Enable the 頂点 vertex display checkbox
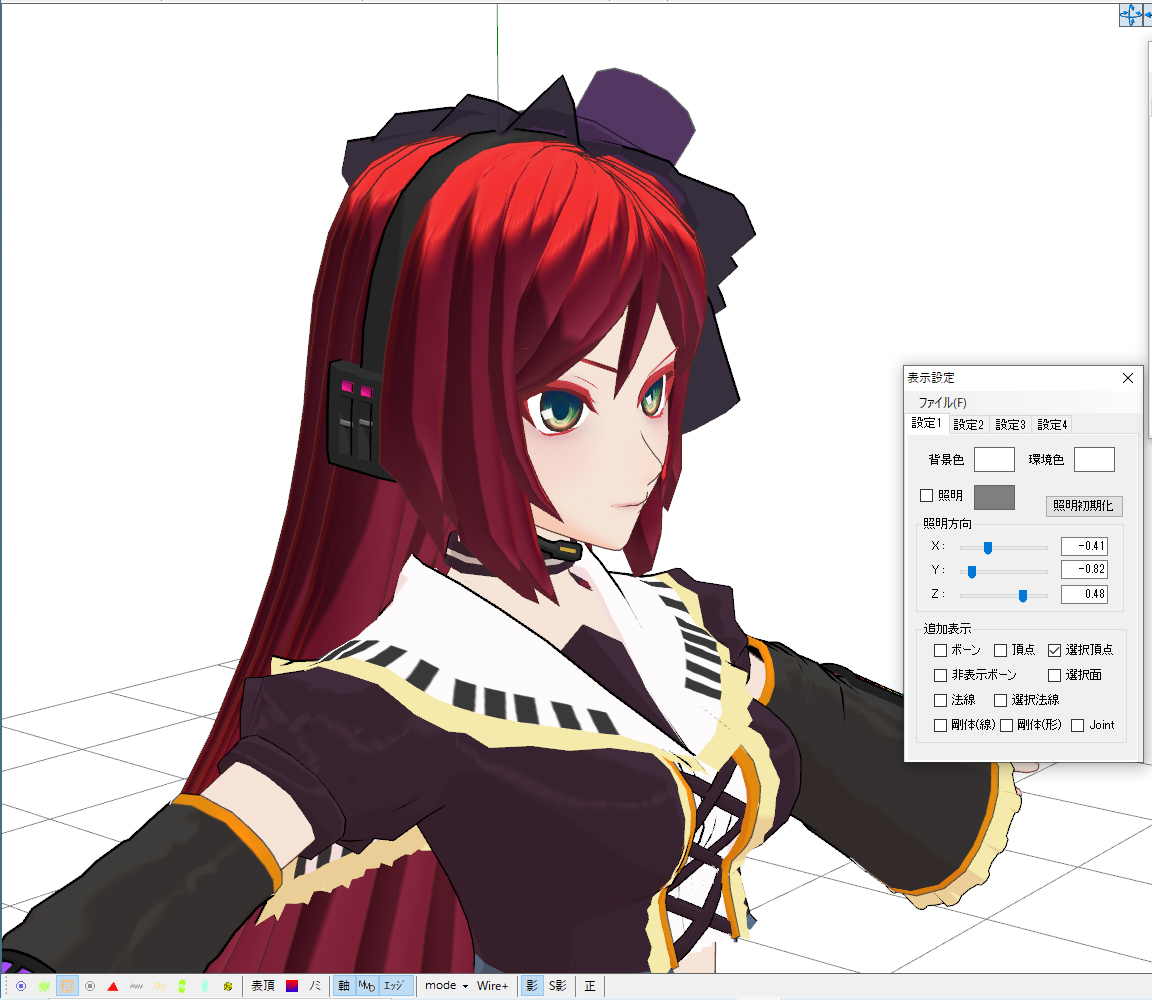Image resolution: width=1152 pixels, height=1000 pixels. tap(1001, 650)
